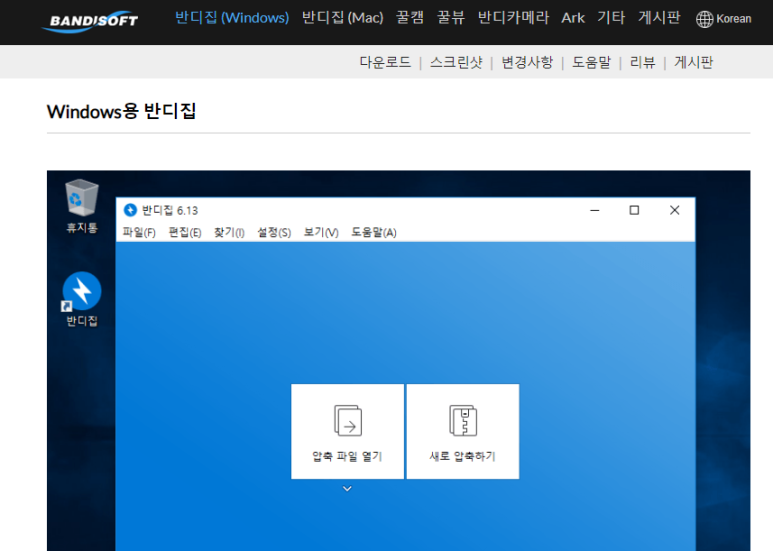Expand the chevron below 압축 파일 열기

pos(347,489)
